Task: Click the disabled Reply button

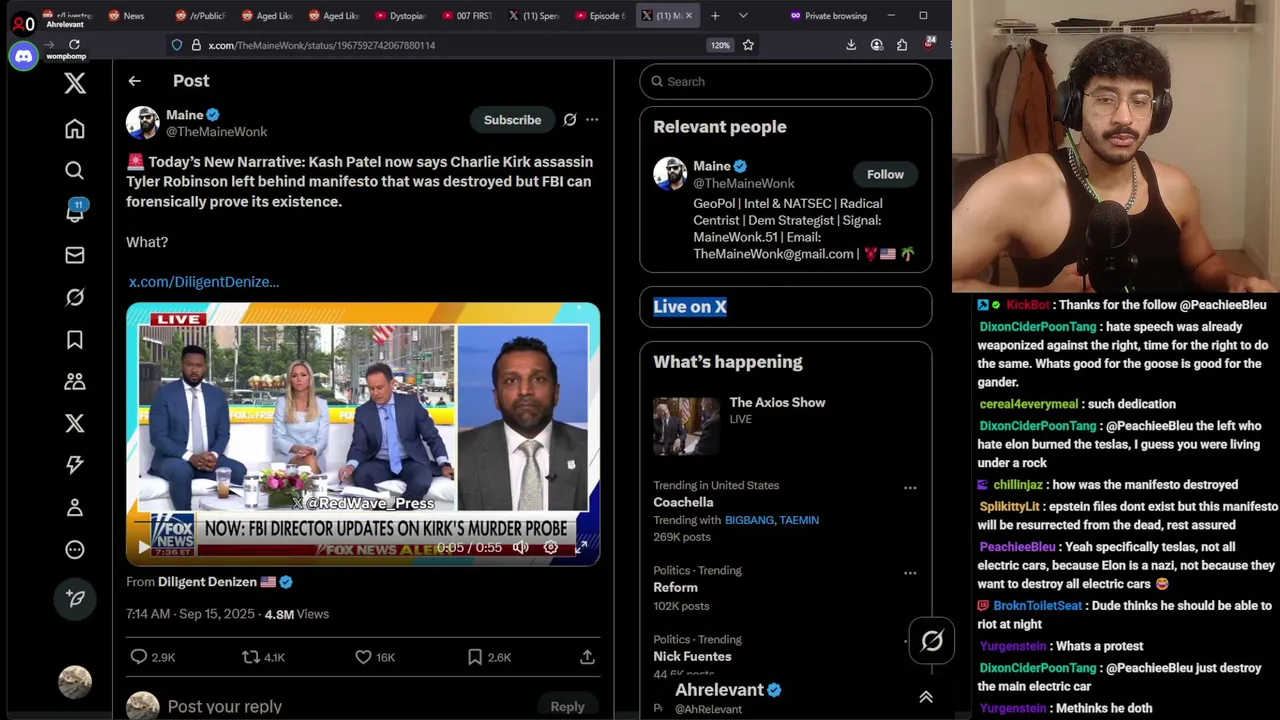Action: pos(567,706)
